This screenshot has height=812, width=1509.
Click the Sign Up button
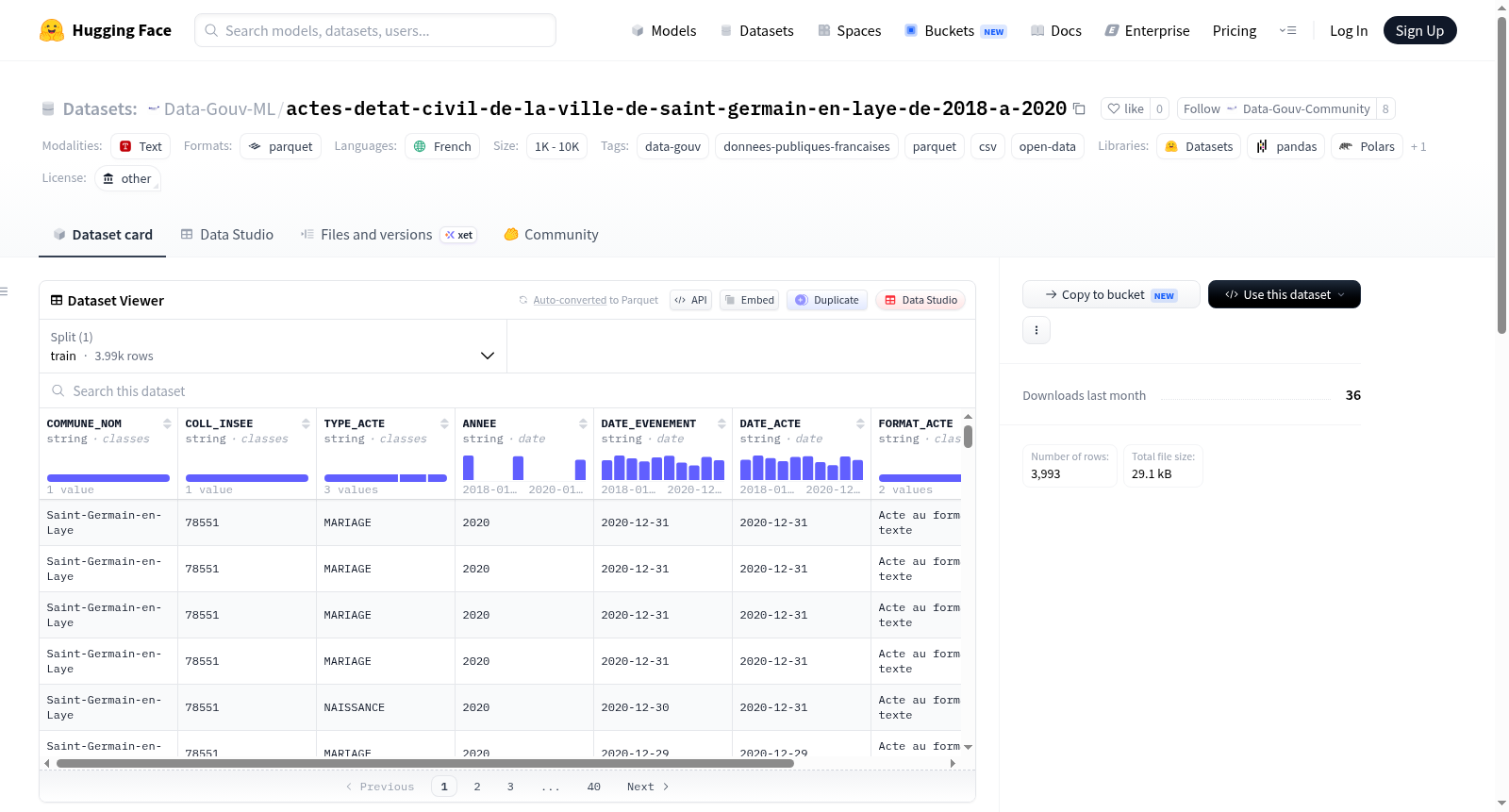pyautogui.click(x=1420, y=31)
